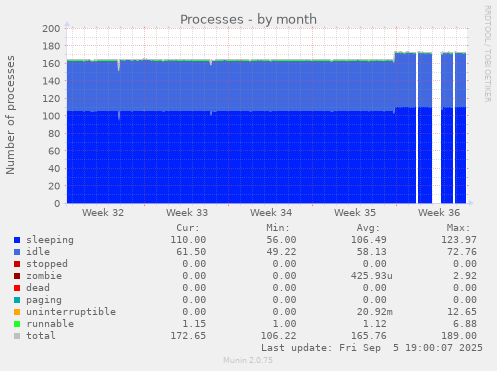Click the runnable legend color swatch
This screenshot has height=371, width=497.
(17, 324)
